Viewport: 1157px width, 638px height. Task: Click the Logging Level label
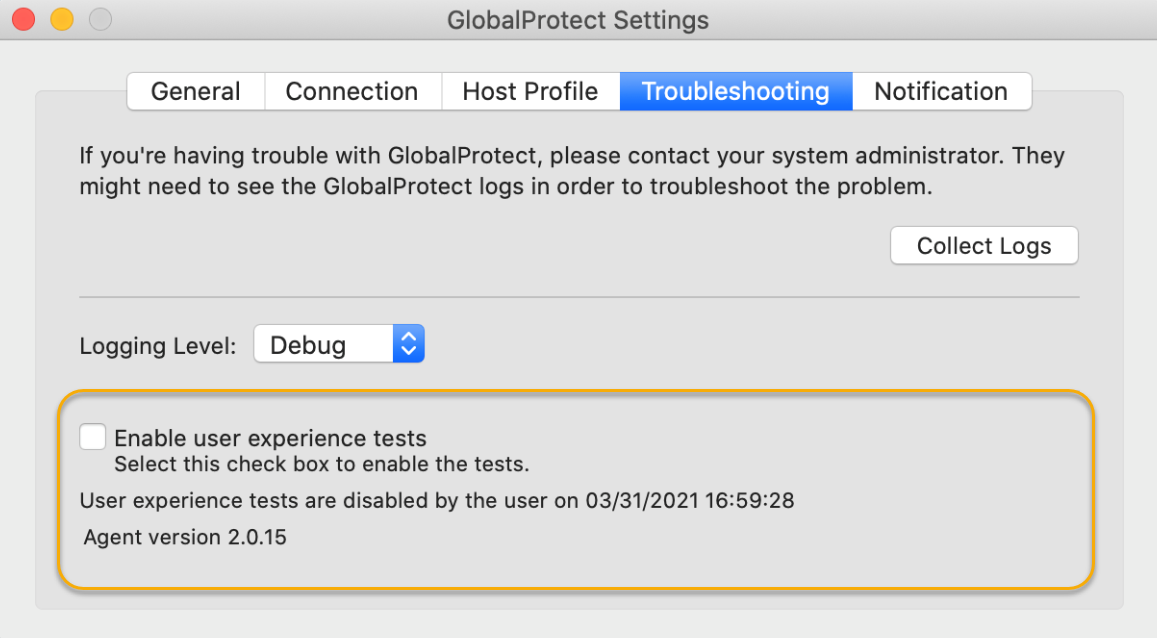[156, 345]
